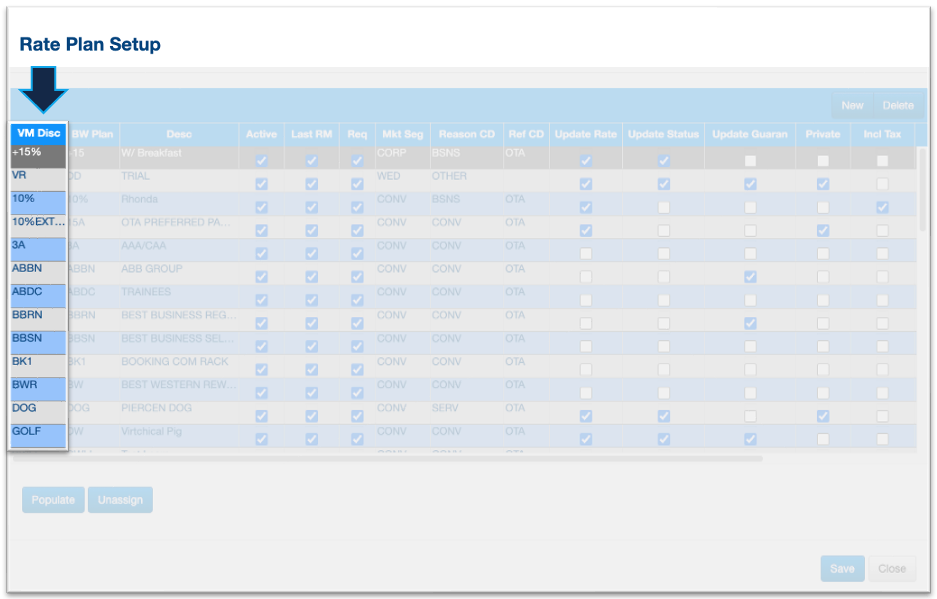937x599 pixels.
Task: Toggle Active checkbox for W/ Breakfast row
Action: pos(261,161)
